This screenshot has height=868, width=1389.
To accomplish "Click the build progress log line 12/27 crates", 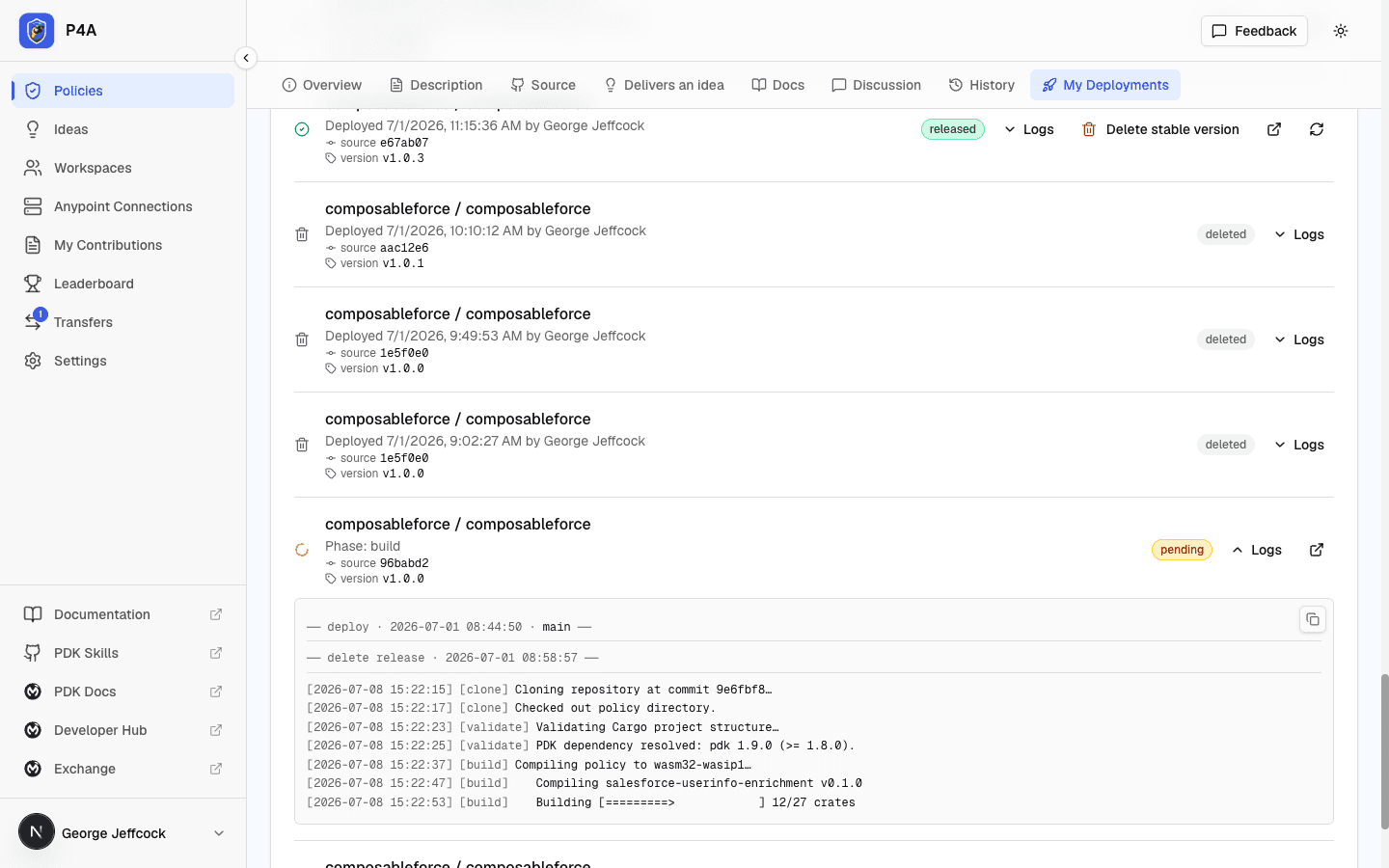I will [581, 802].
